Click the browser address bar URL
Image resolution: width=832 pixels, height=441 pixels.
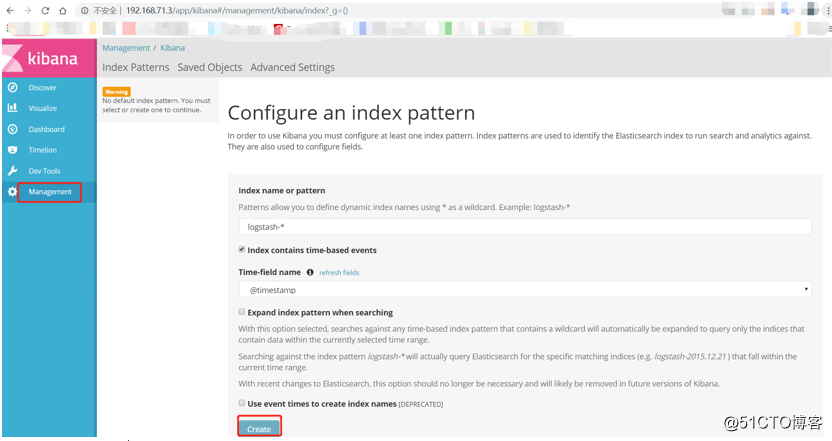point(237,11)
